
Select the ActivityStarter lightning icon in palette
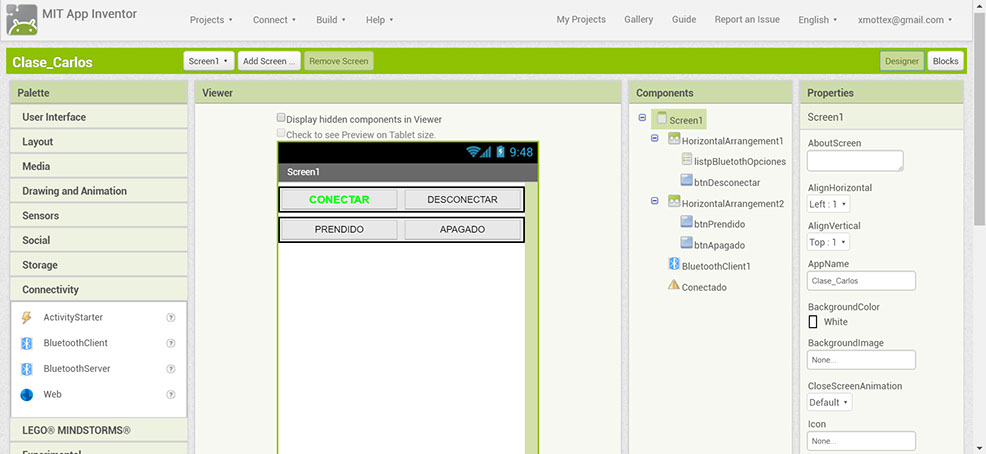pos(26,318)
